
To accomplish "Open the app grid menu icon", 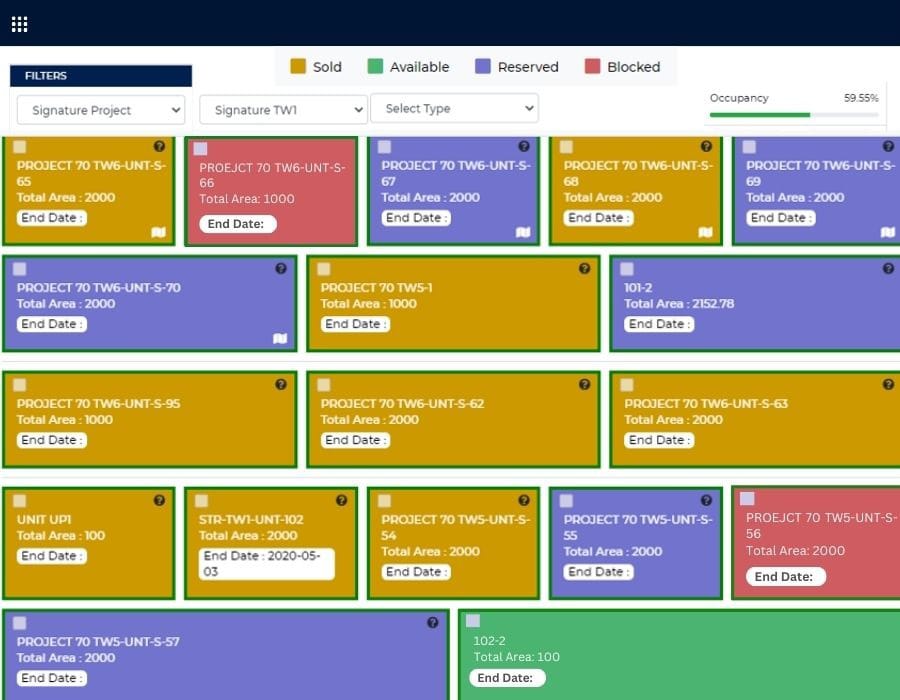I will click(19, 24).
